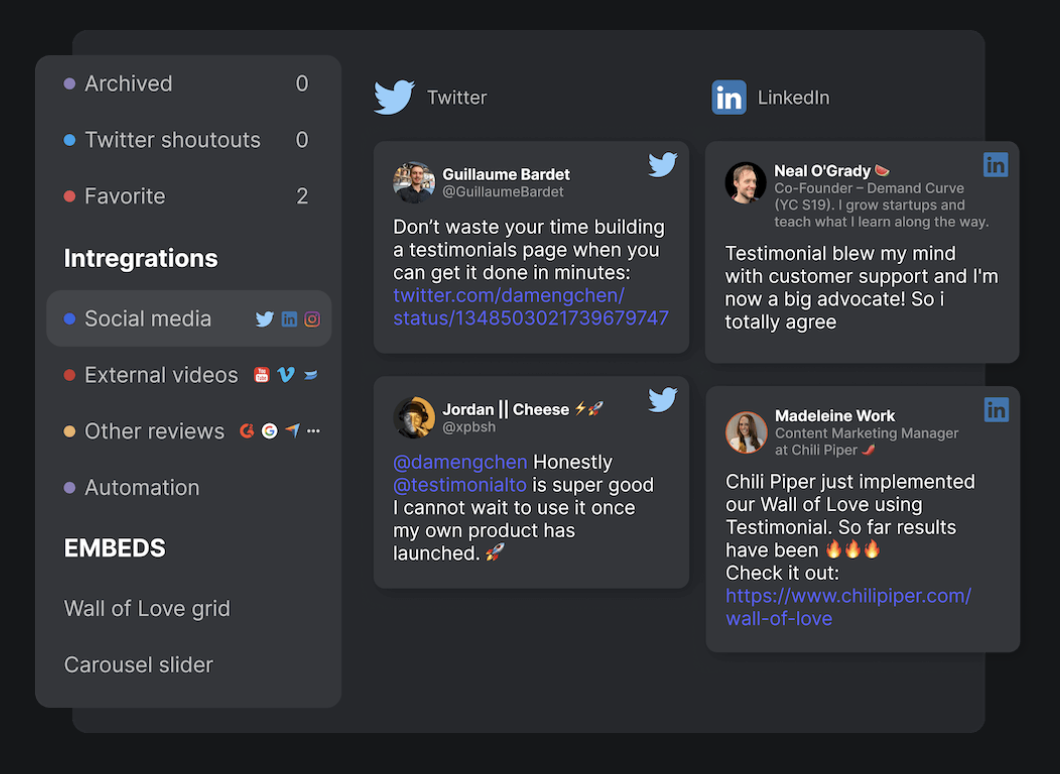
Task: Click the YouTube icon beside External videos
Action: click(x=262, y=374)
